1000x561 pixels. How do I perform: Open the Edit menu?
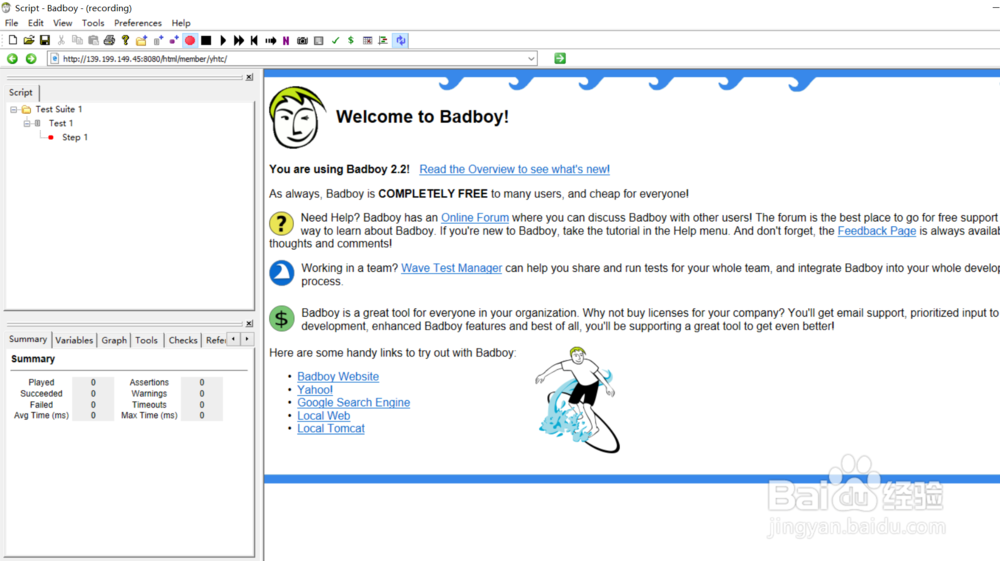36,23
